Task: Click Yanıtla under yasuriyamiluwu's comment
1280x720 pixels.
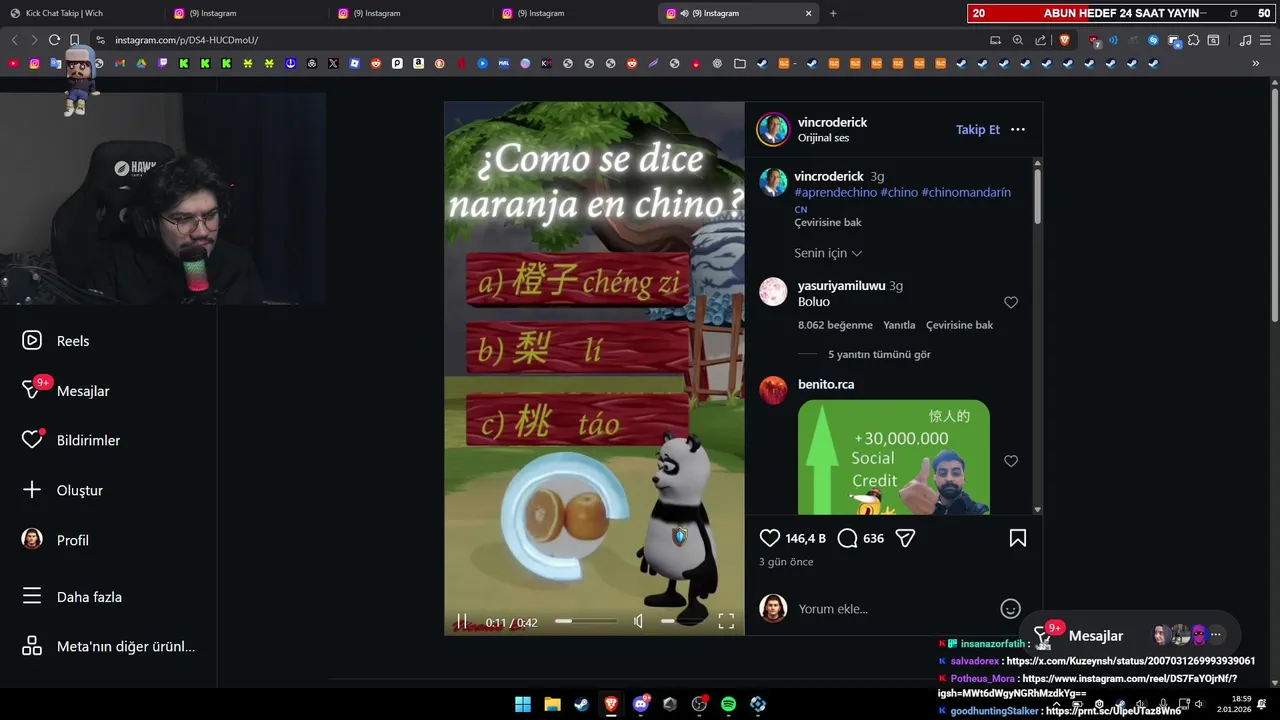Action: (899, 325)
